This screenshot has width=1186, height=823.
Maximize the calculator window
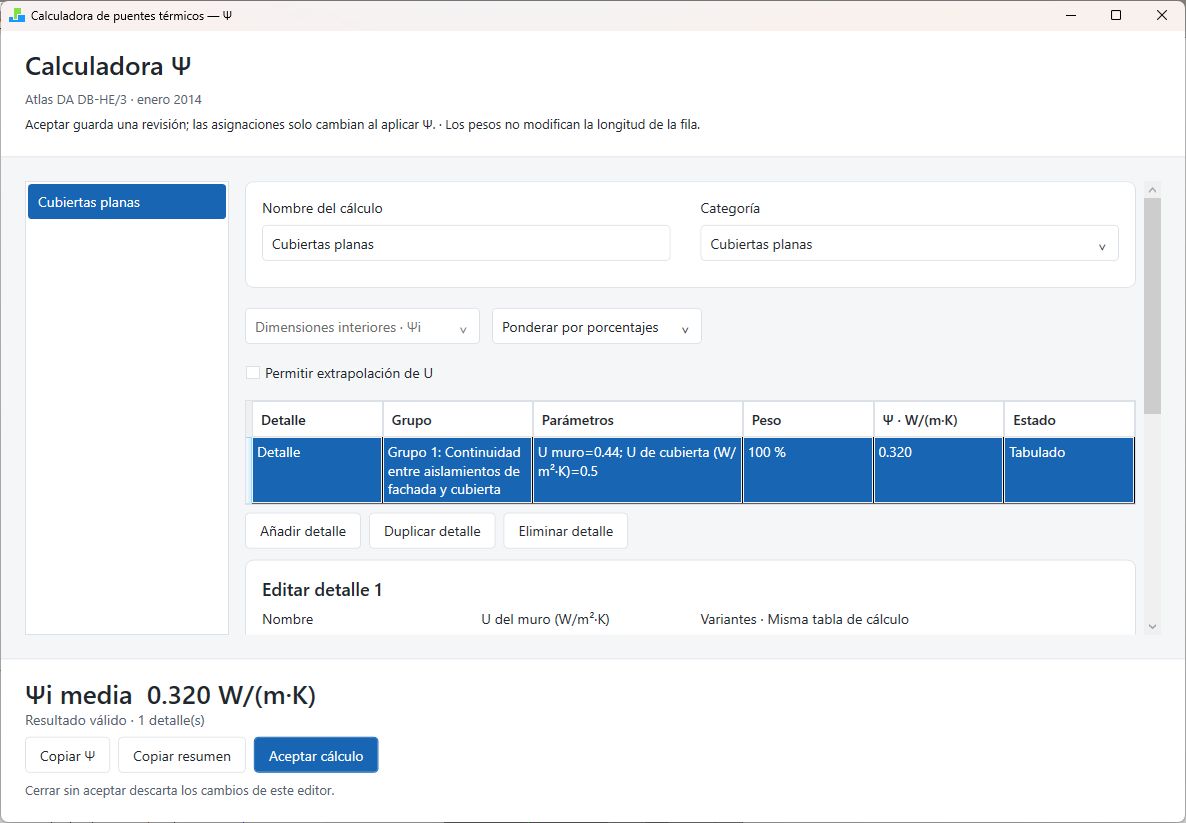pyautogui.click(x=1116, y=15)
